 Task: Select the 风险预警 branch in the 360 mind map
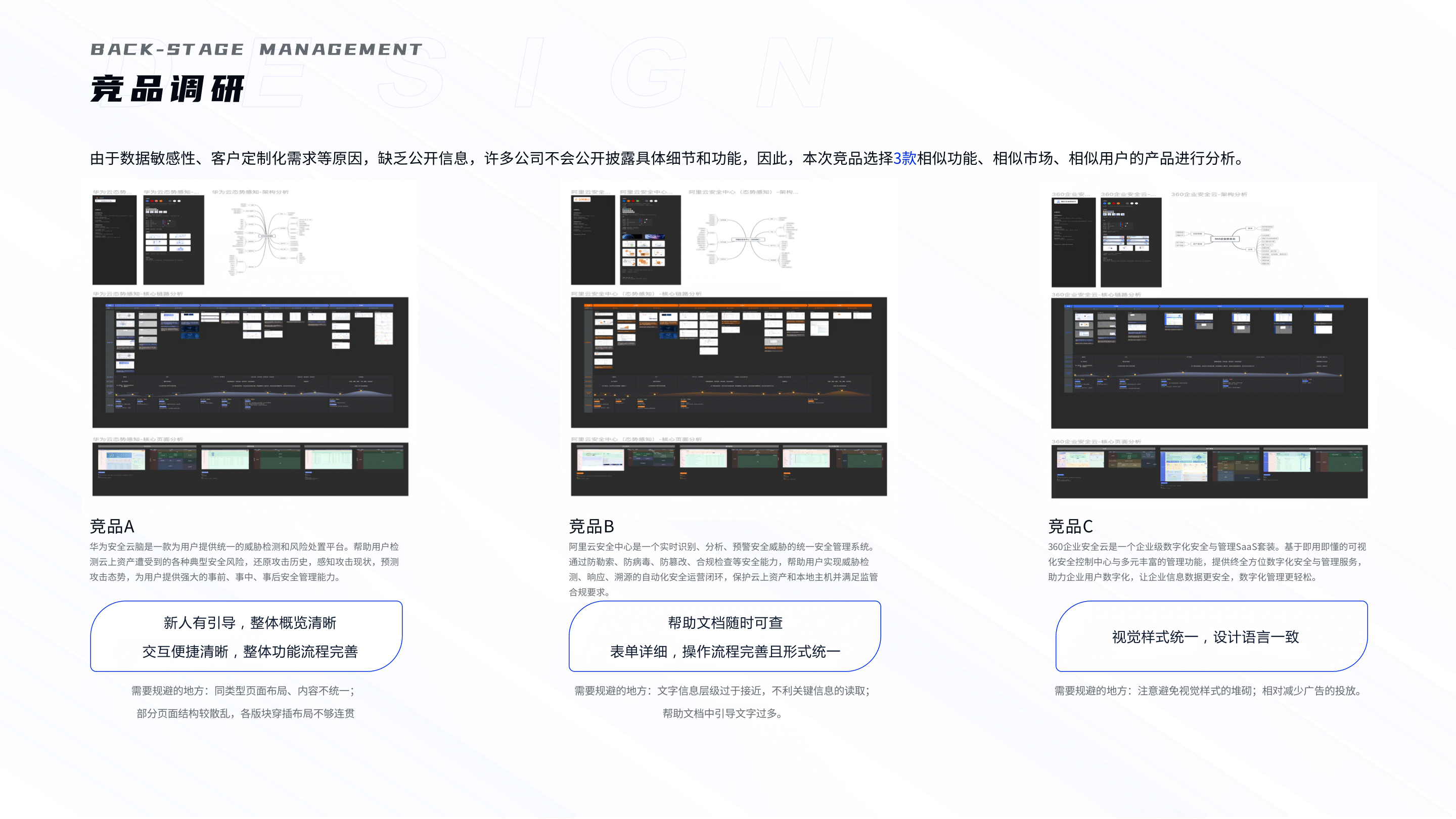[1198, 234]
